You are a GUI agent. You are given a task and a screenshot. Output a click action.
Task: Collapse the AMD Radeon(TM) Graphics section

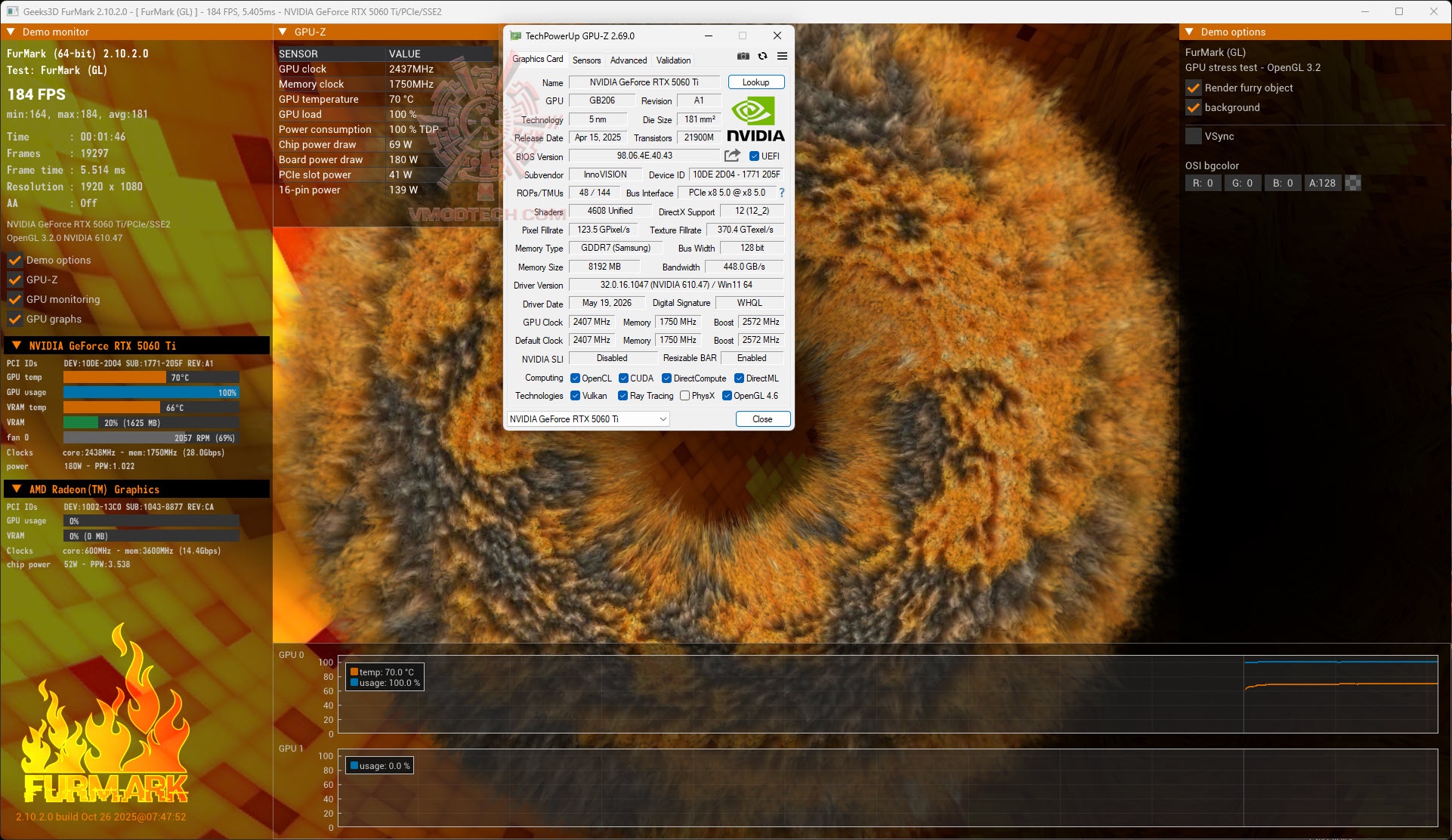click(x=17, y=489)
